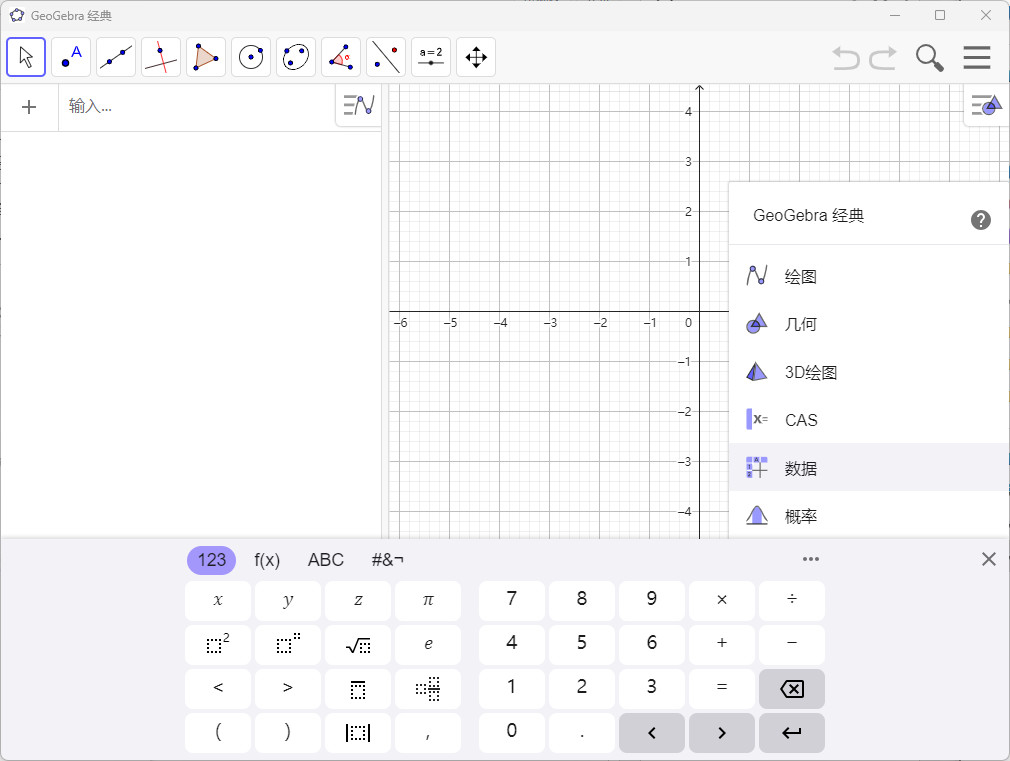Select the Move Graphics View tool
The height and width of the screenshot is (761, 1010).
[476, 57]
